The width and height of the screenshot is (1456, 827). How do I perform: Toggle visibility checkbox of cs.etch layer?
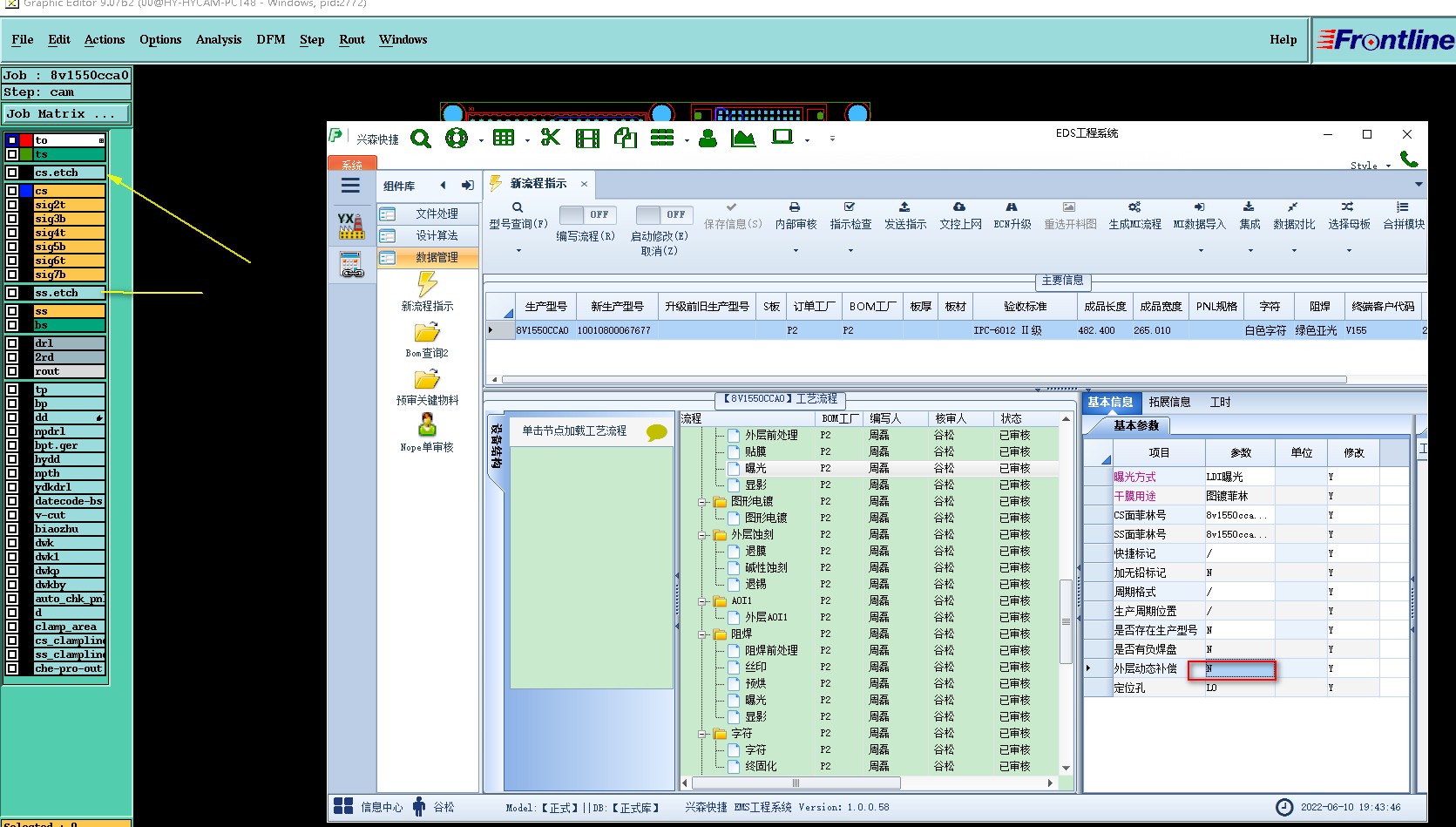click(12, 173)
